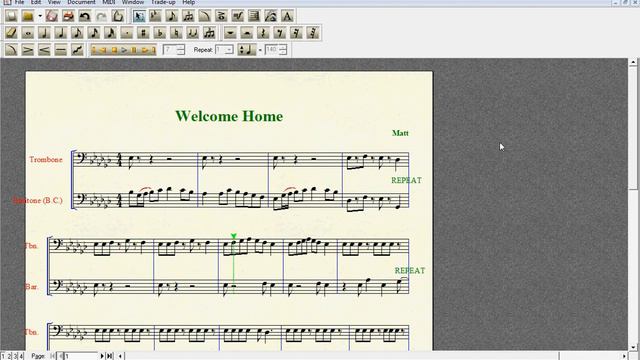Click the Print icon

point(68,16)
